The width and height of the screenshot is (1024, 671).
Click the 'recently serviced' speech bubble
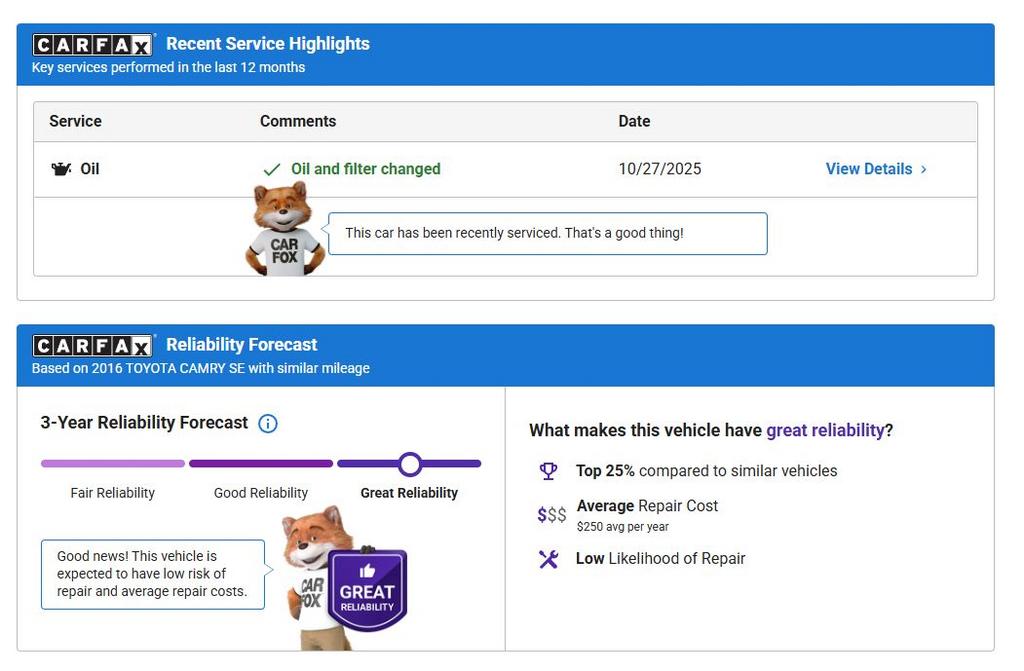(547, 233)
